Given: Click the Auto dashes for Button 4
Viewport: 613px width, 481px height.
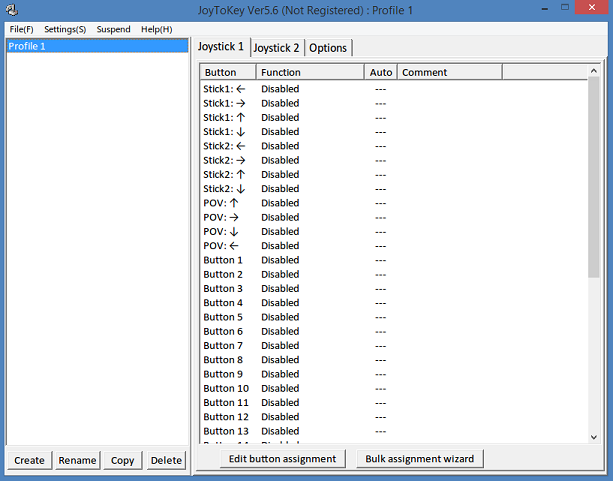Looking at the screenshot, I should 380,303.
